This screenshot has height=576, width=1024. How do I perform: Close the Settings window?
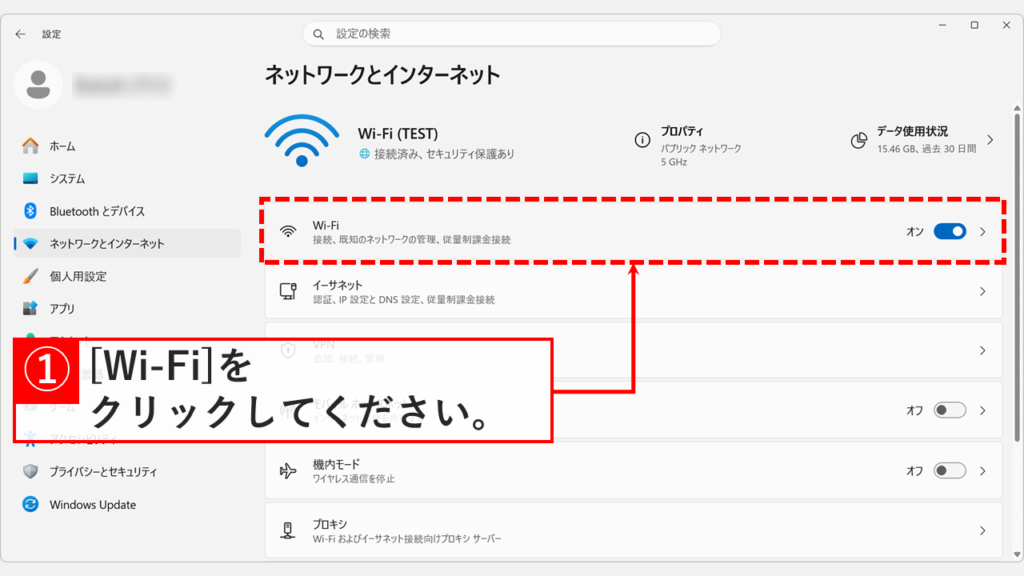click(x=1006, y=25)
